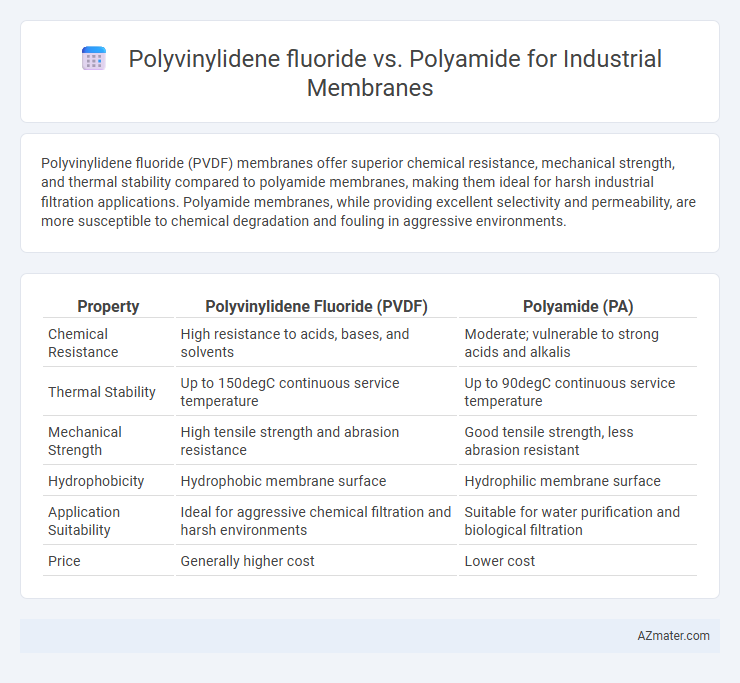Click the summary paragraph about PVDF membranes
The image size is (740, 683).
click(x=369, y=192)
